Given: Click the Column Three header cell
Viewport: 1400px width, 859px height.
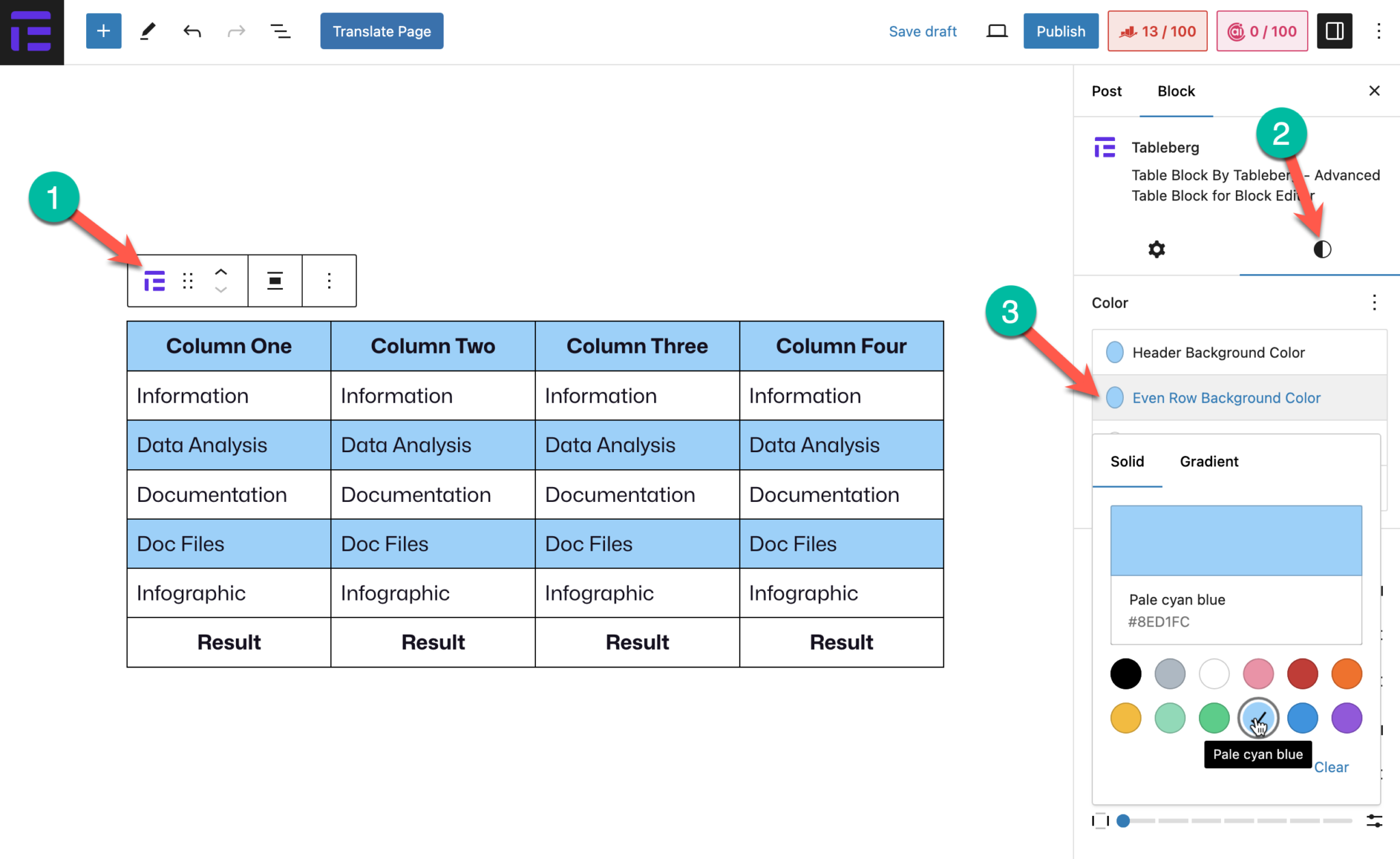Looking at the screenshot, I should pos(636,346).
